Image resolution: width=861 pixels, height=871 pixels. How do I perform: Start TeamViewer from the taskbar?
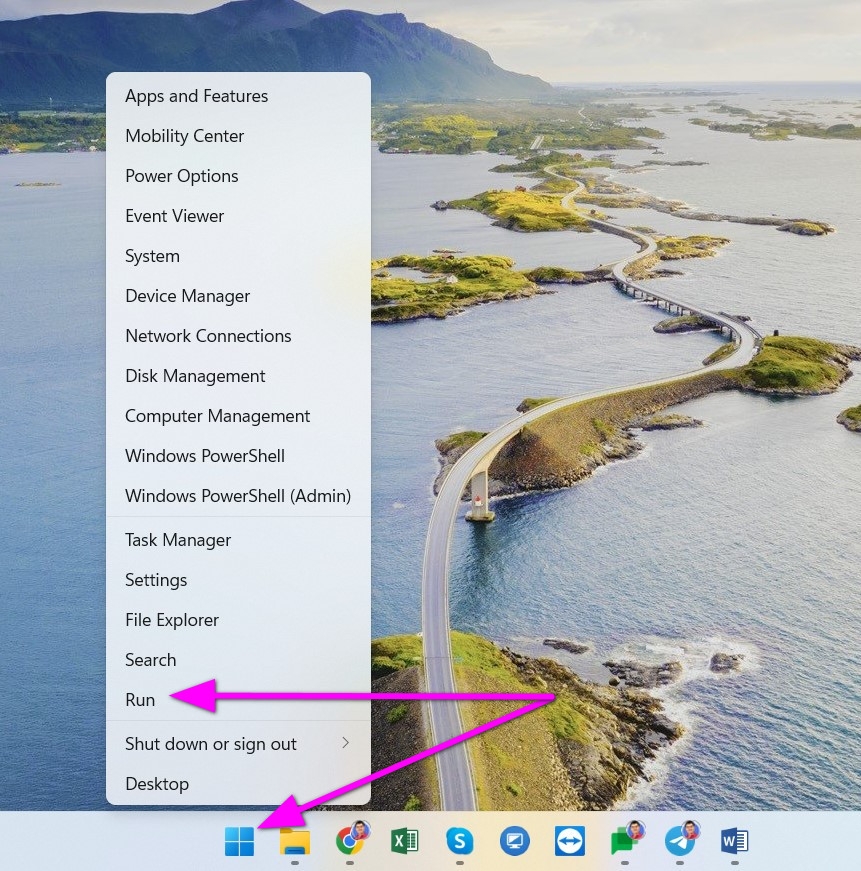click(569, 841)
